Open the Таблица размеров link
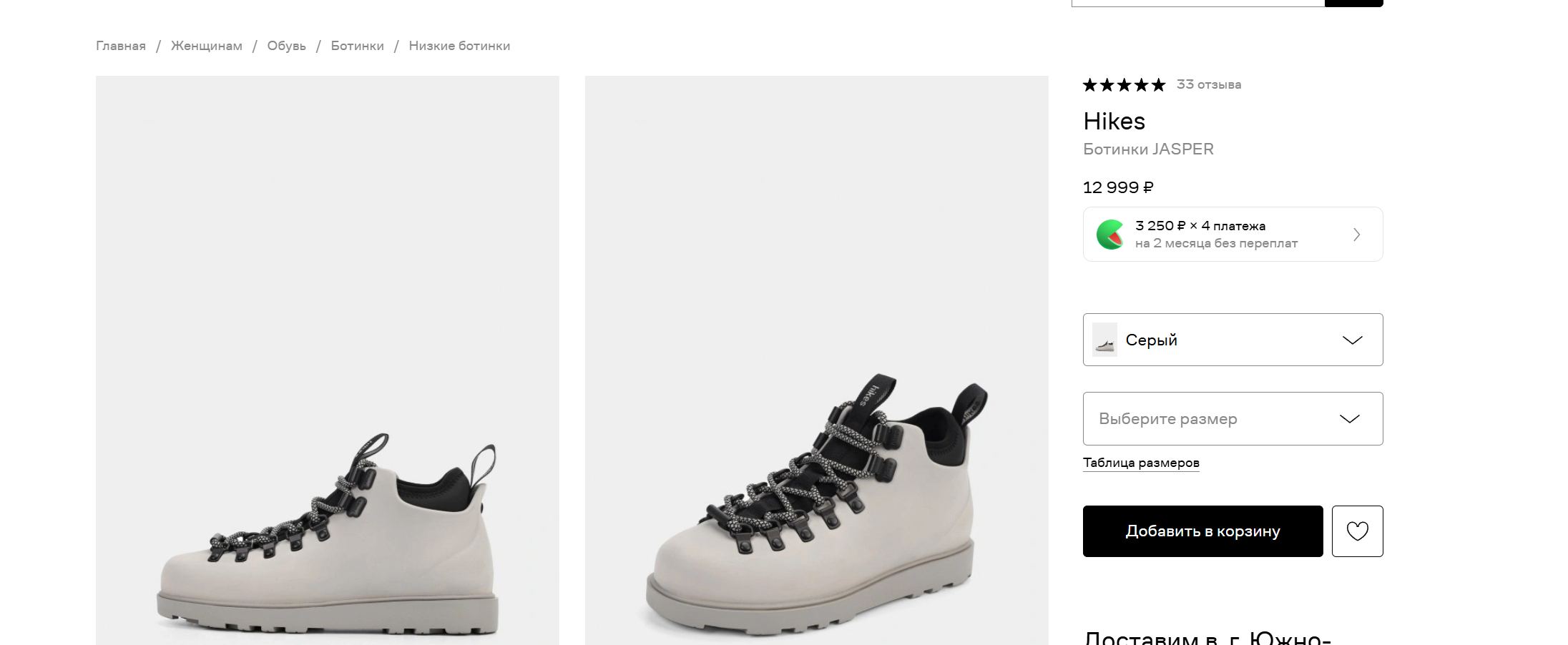This screenshot has width=1568, height=645. (1141, 463)
